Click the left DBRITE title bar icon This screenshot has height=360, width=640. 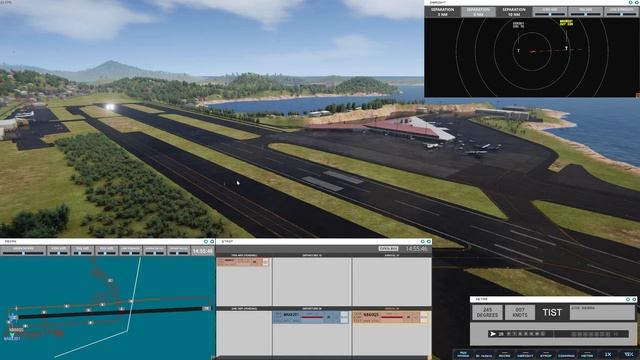(631, 2)
